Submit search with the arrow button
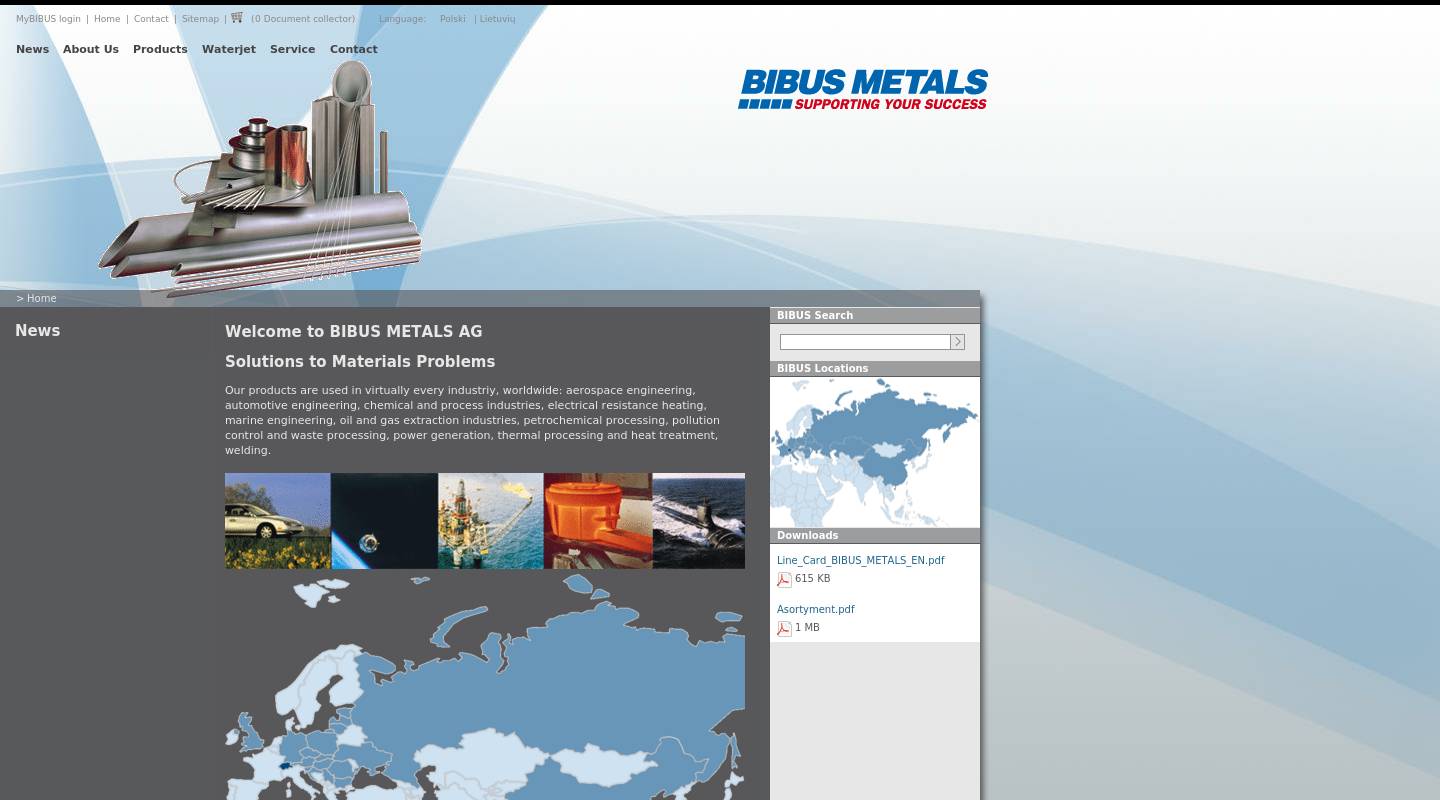1440x800 pixels. tap(957, 342)
